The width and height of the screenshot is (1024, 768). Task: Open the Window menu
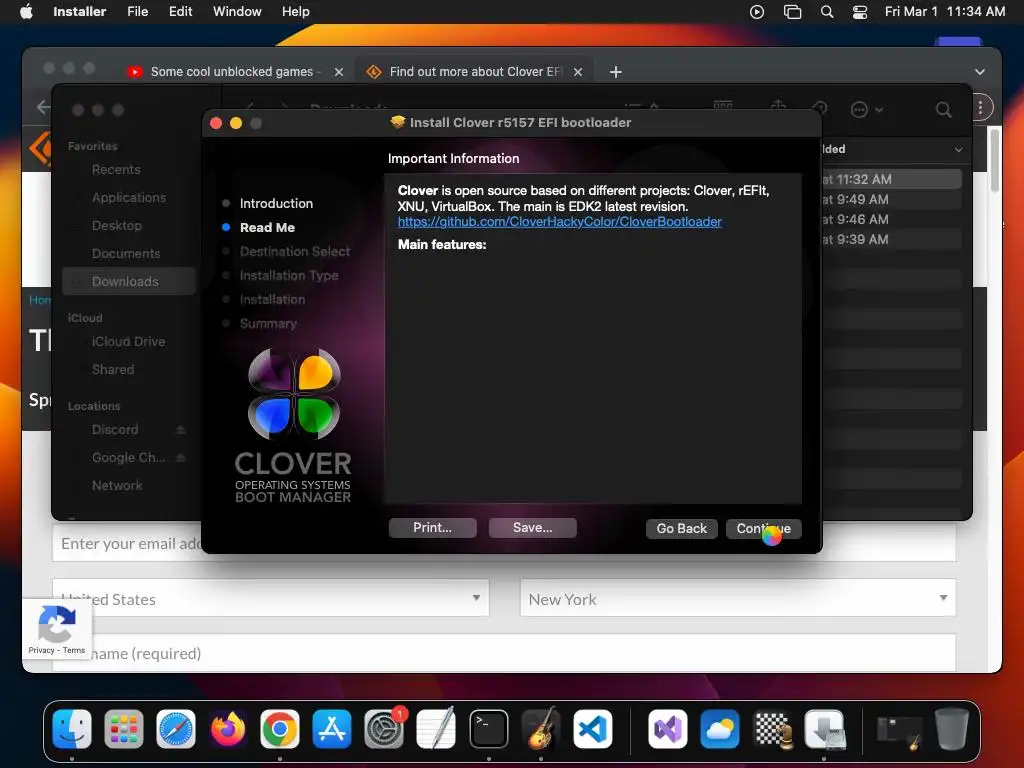[x=237, y=12]
